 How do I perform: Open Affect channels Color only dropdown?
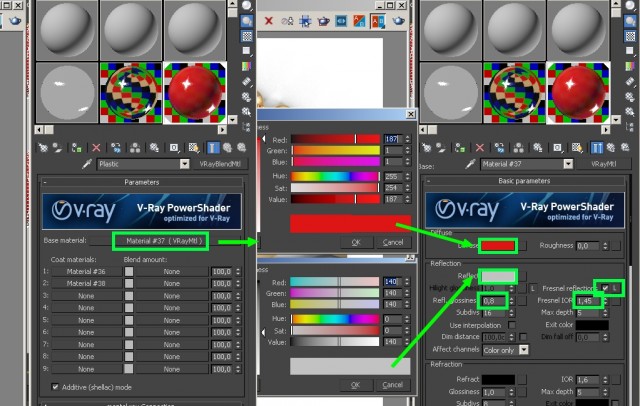[x=524, y=350]
